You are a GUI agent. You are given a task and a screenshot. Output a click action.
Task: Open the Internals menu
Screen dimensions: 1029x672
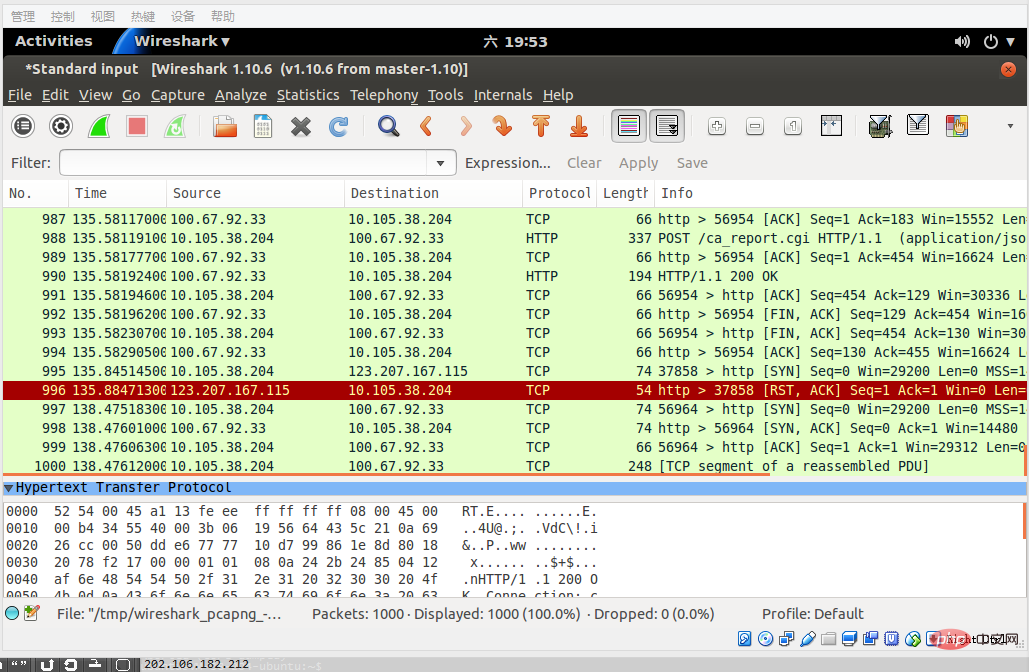pos(503,95)
